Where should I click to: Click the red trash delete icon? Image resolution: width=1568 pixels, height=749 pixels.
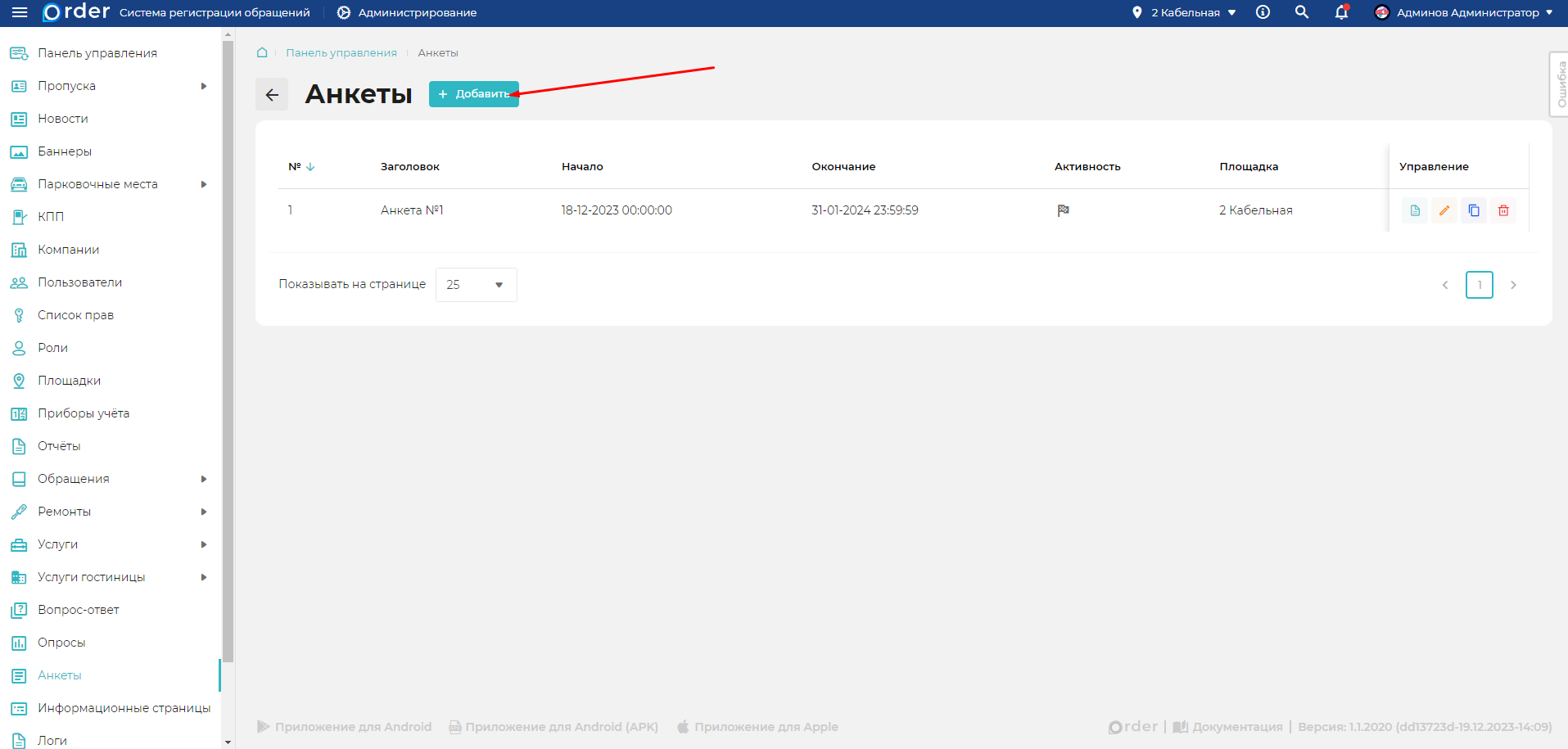click(1502, 210)
